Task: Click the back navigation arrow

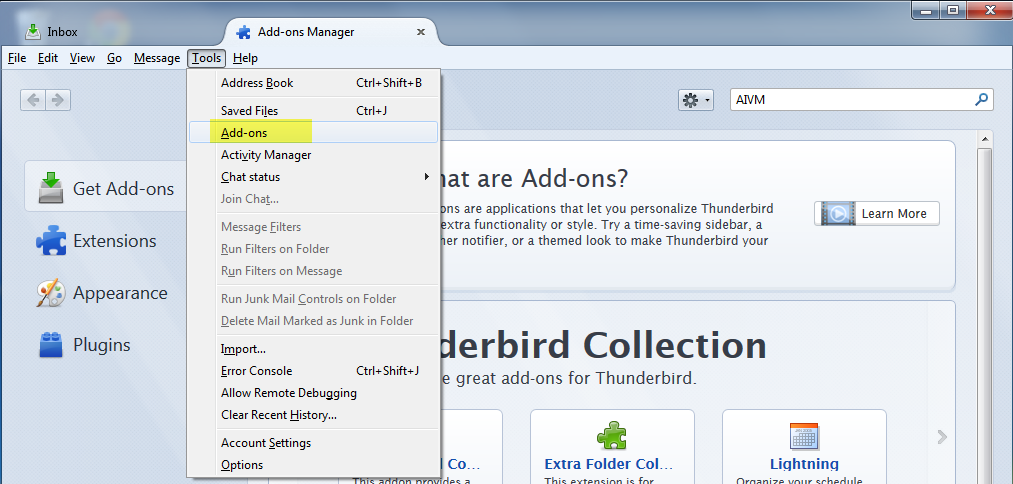Action: (x=33, y=100)
